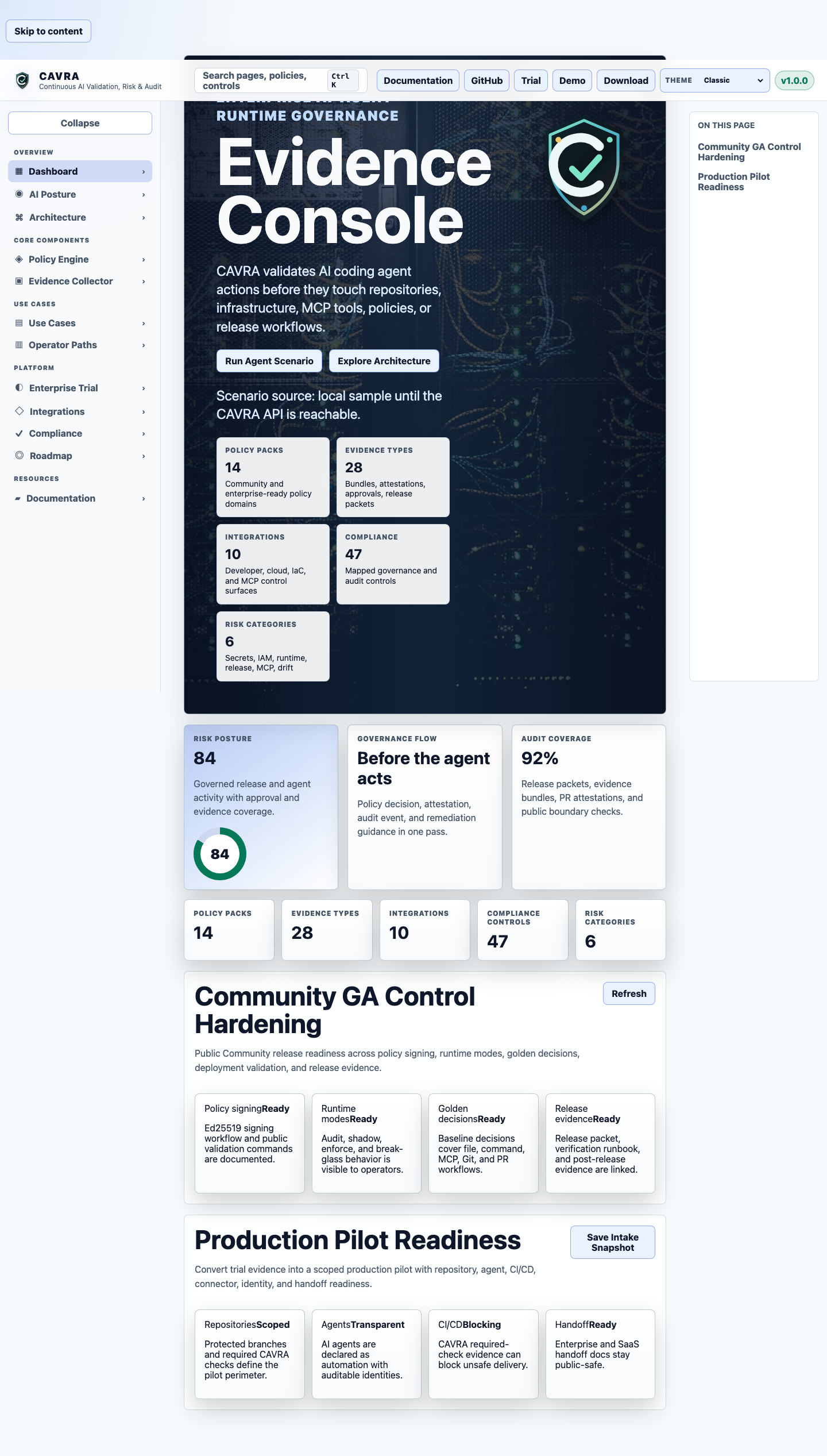Viewport: 827px width, 1456px height.
Task: Expand the Roadmap chevron
Action: pyautogui.click(x=144, y=456)
